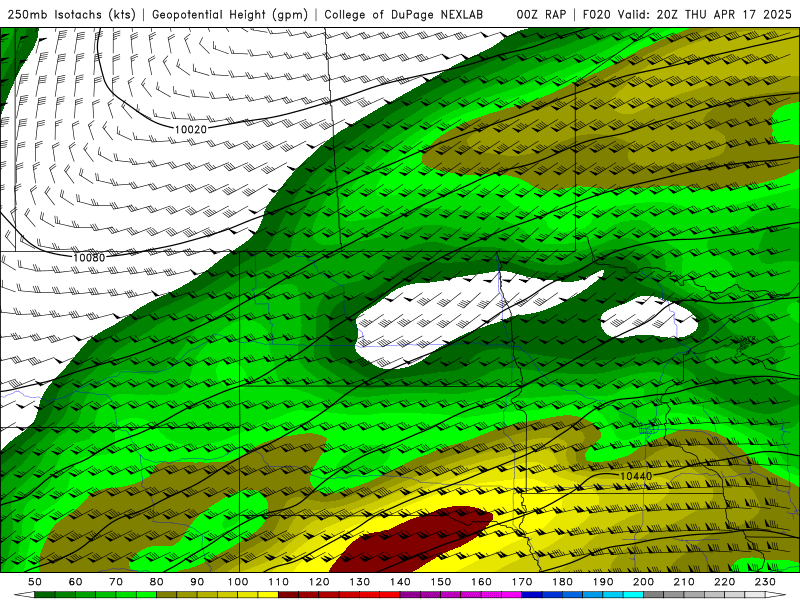The width and height of the screenshot is (800, 600).
Task: Click the 220 kts legend tick label
Action: coord(725,582)
